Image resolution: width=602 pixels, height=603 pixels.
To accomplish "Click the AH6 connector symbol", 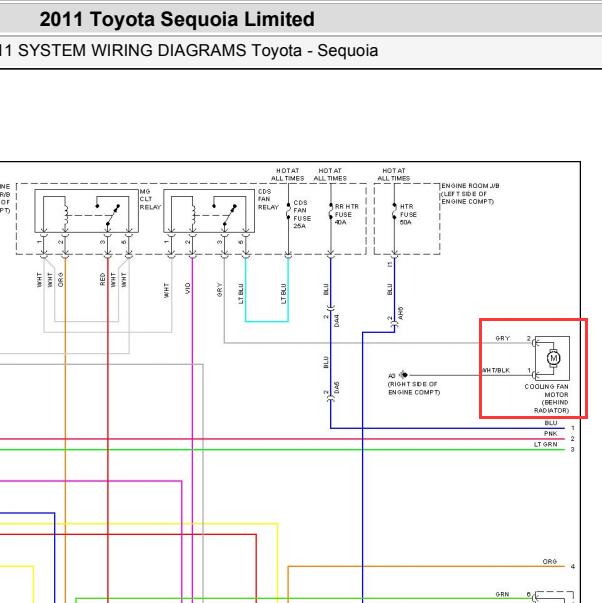I will [394, 325].
